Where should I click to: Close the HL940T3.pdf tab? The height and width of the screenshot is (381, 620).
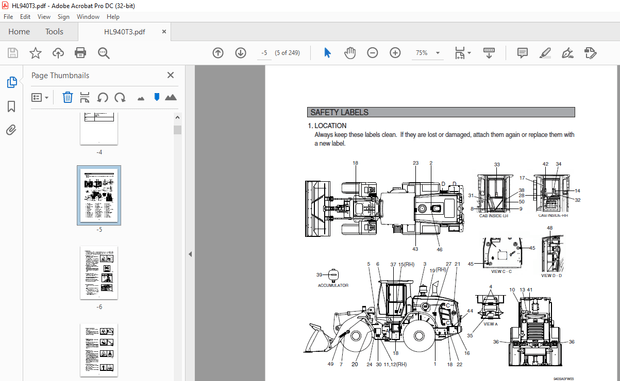164,32
